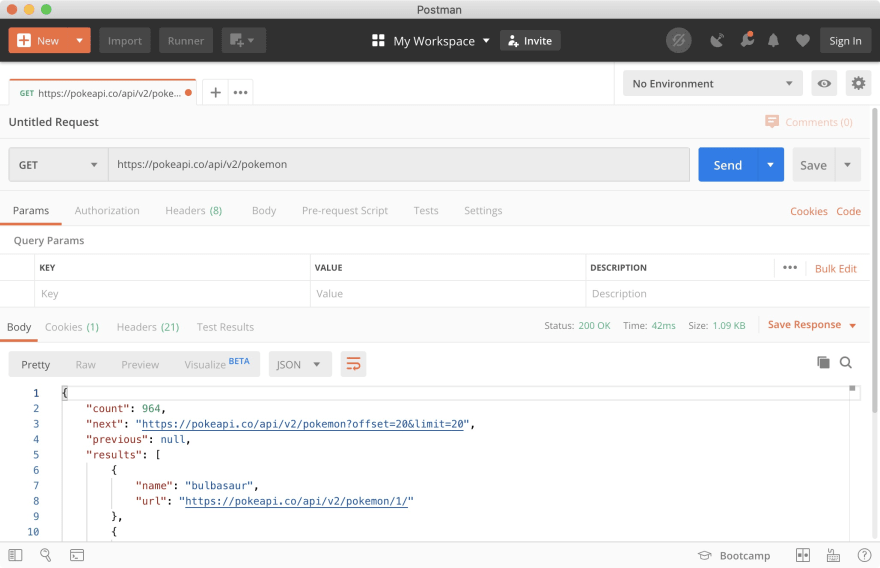Image resolution: width=880 pixels, height=568 pixels.
Task: Open the Pre-request Script tab
Action: (345, 210)
